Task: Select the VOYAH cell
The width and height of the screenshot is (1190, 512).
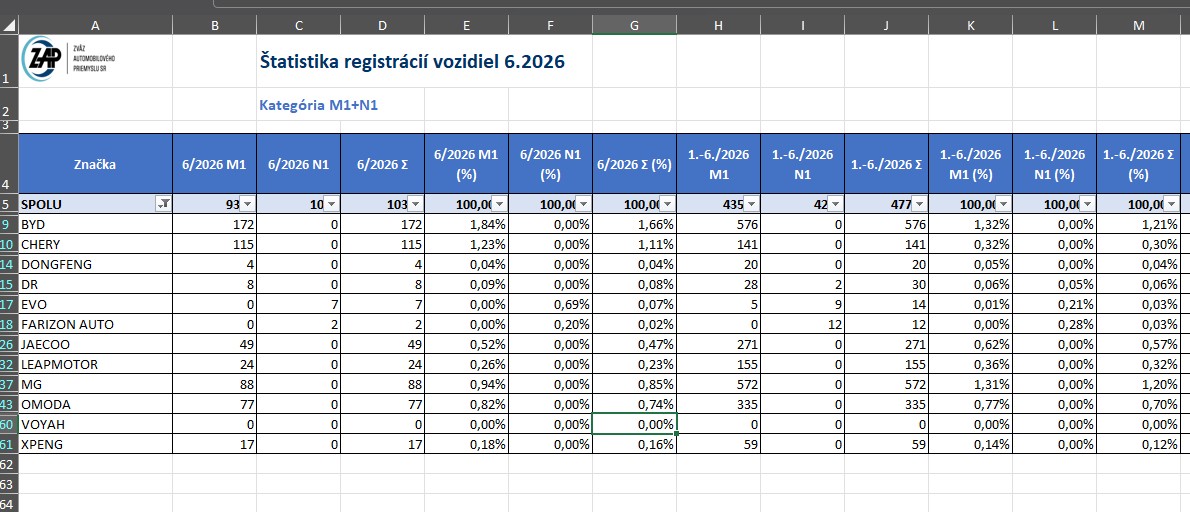Action: [95, 424]
